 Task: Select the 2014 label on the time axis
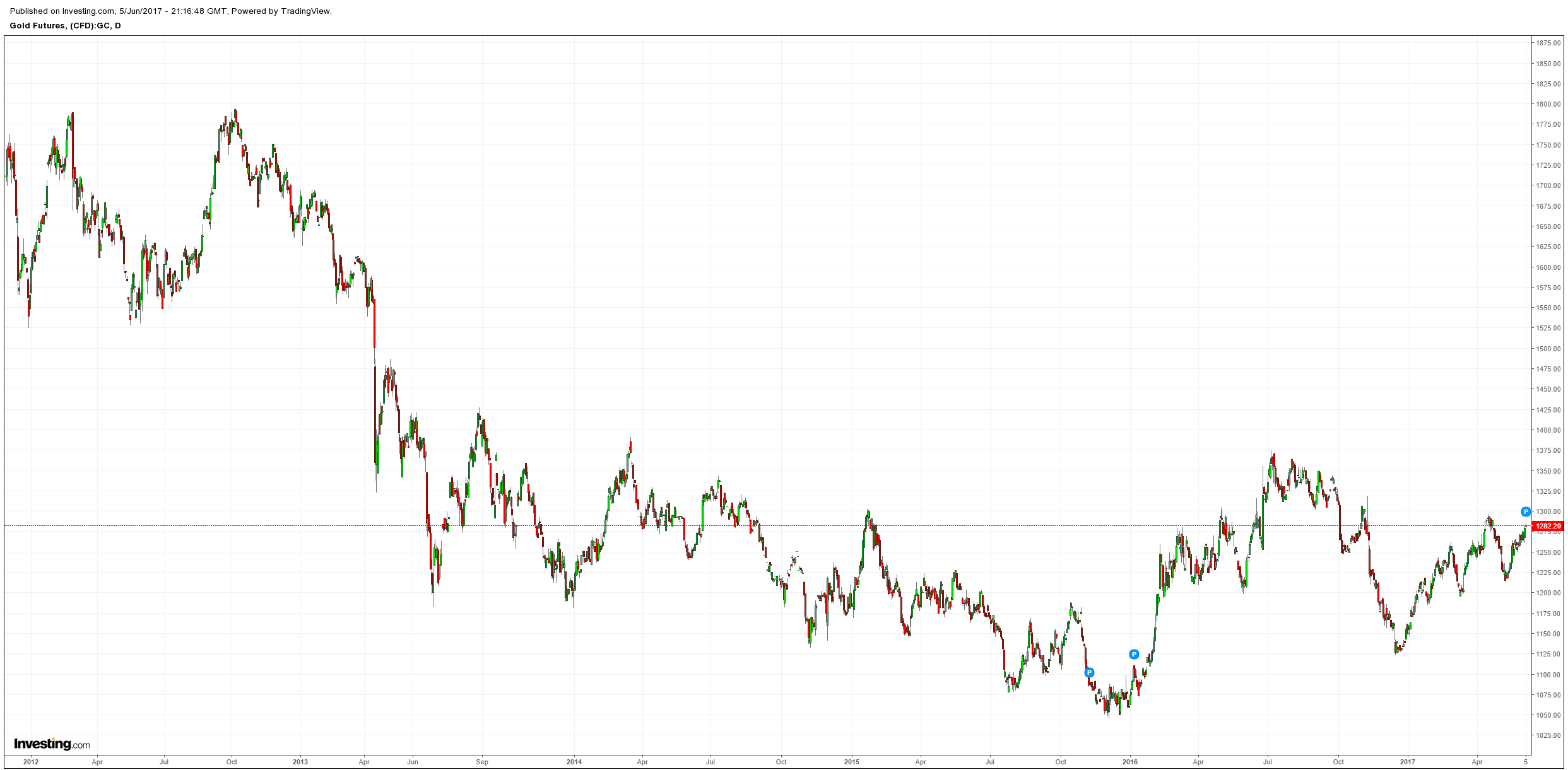(574, 762)
